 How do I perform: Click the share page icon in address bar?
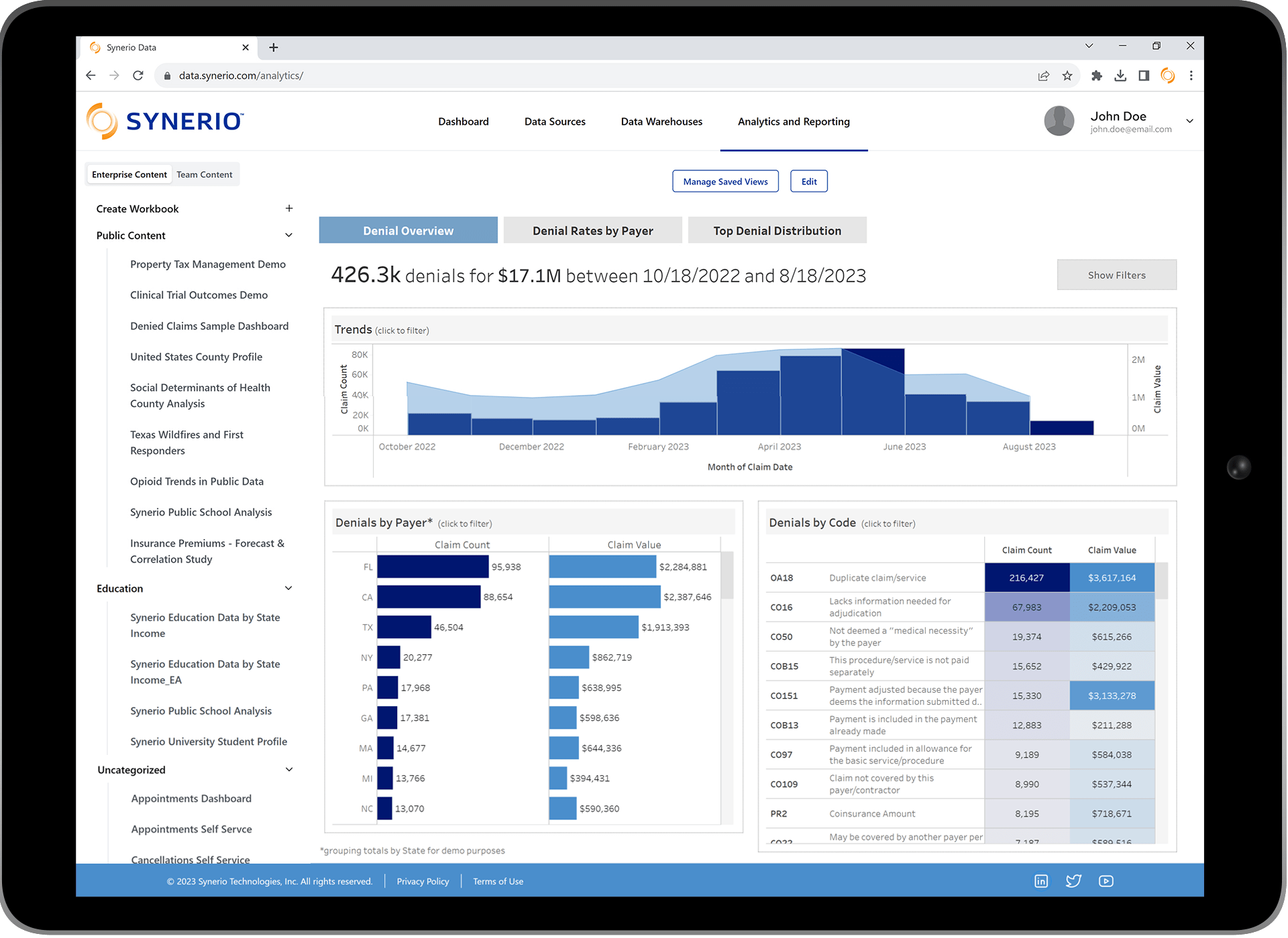1044,76
